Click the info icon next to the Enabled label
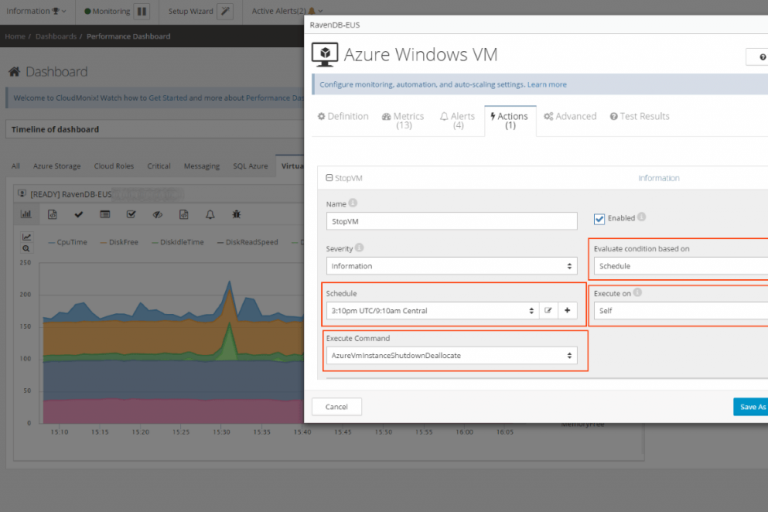The image size is (768, 512). (642, 217)
